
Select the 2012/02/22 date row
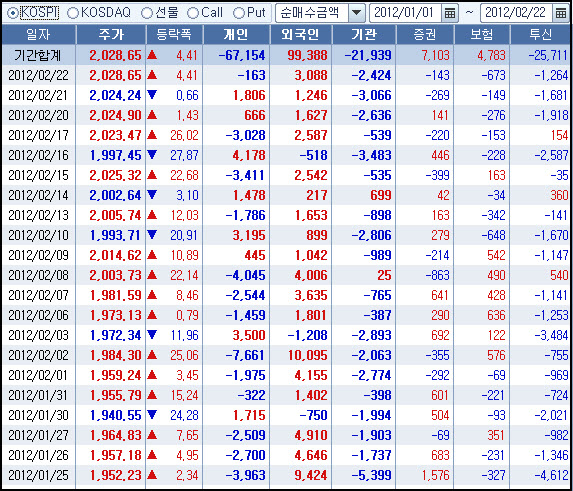pyautogui.click(x=286, y=75)
